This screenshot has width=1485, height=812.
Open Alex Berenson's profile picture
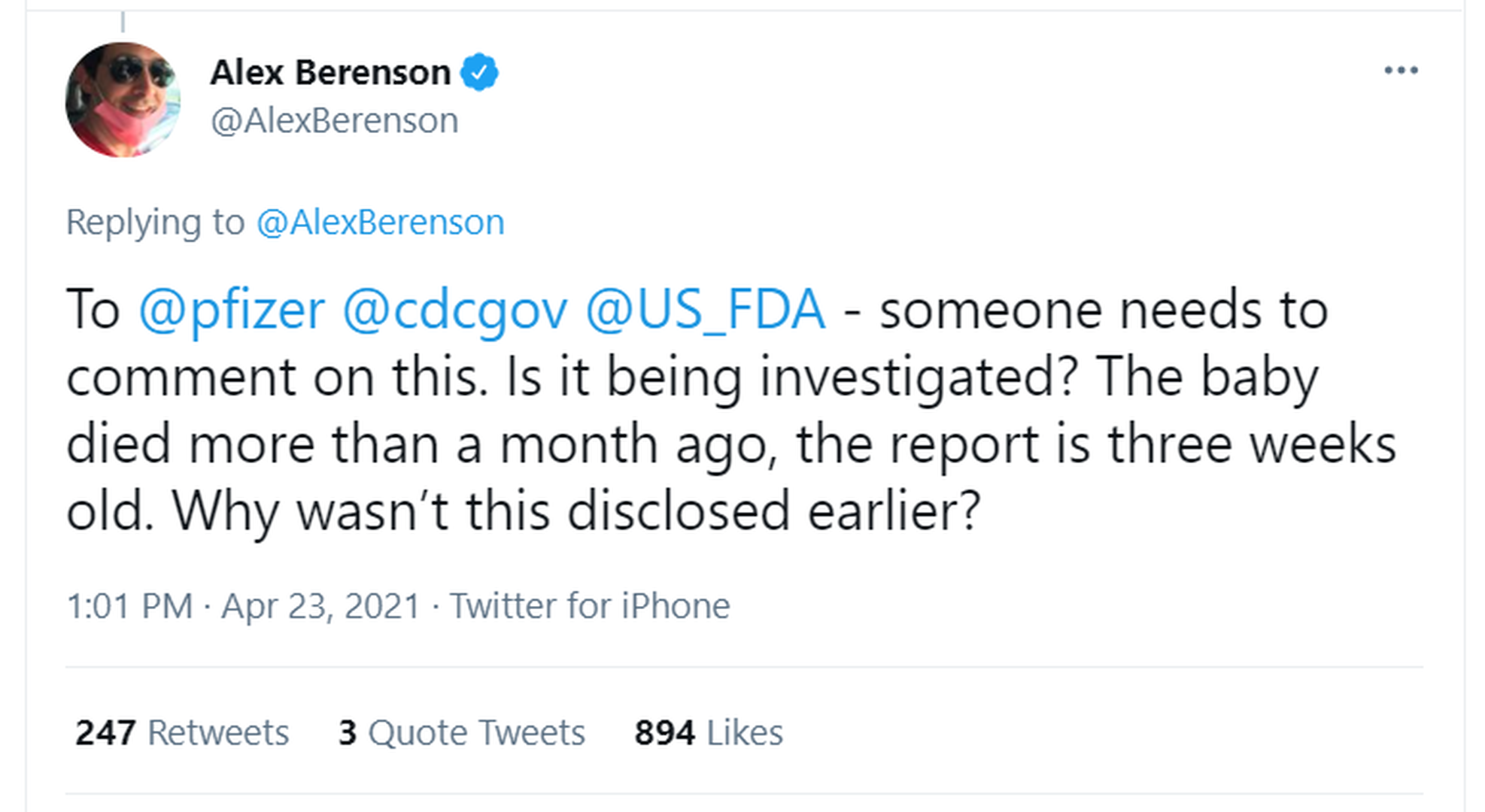[x=123, y=99]
